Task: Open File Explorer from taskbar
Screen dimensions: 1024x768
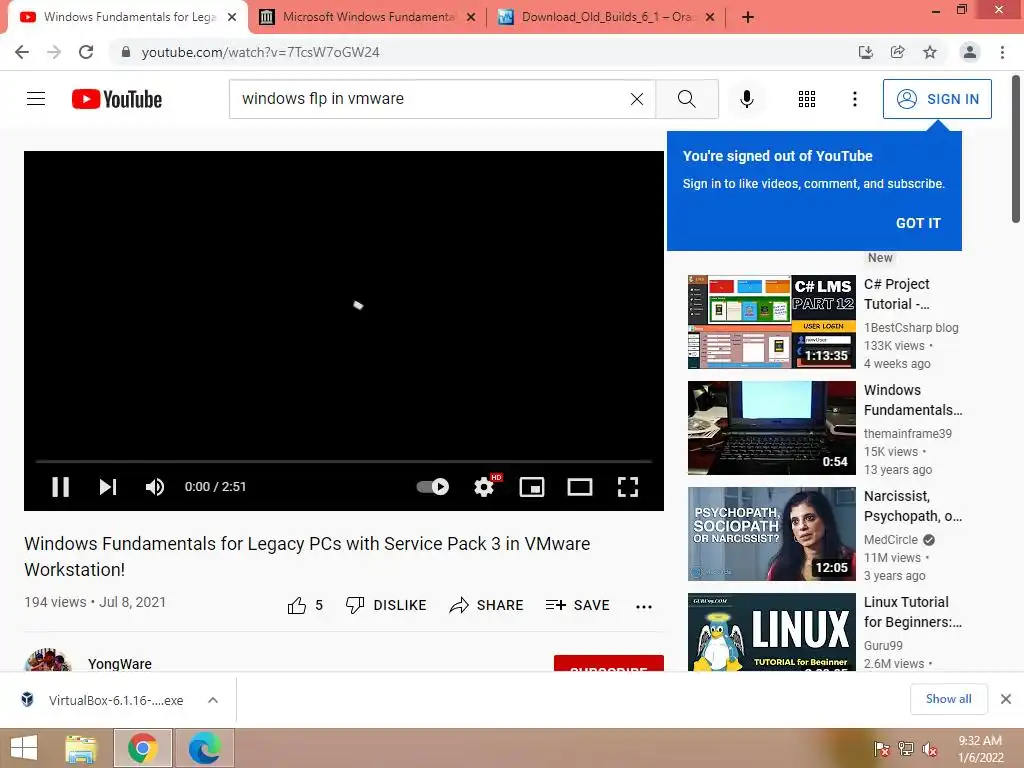Action: [81, 748]
